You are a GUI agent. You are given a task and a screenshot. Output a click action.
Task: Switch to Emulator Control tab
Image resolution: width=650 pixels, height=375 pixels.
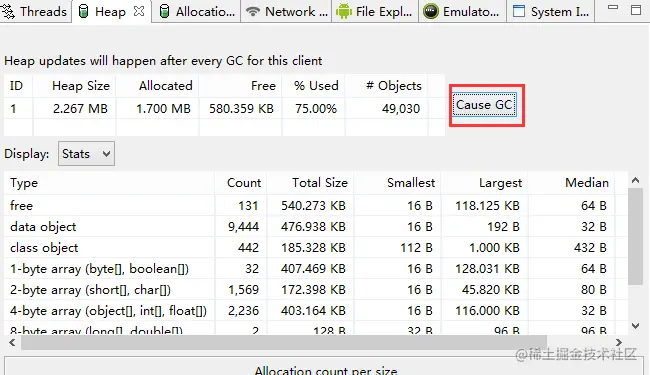462,12
